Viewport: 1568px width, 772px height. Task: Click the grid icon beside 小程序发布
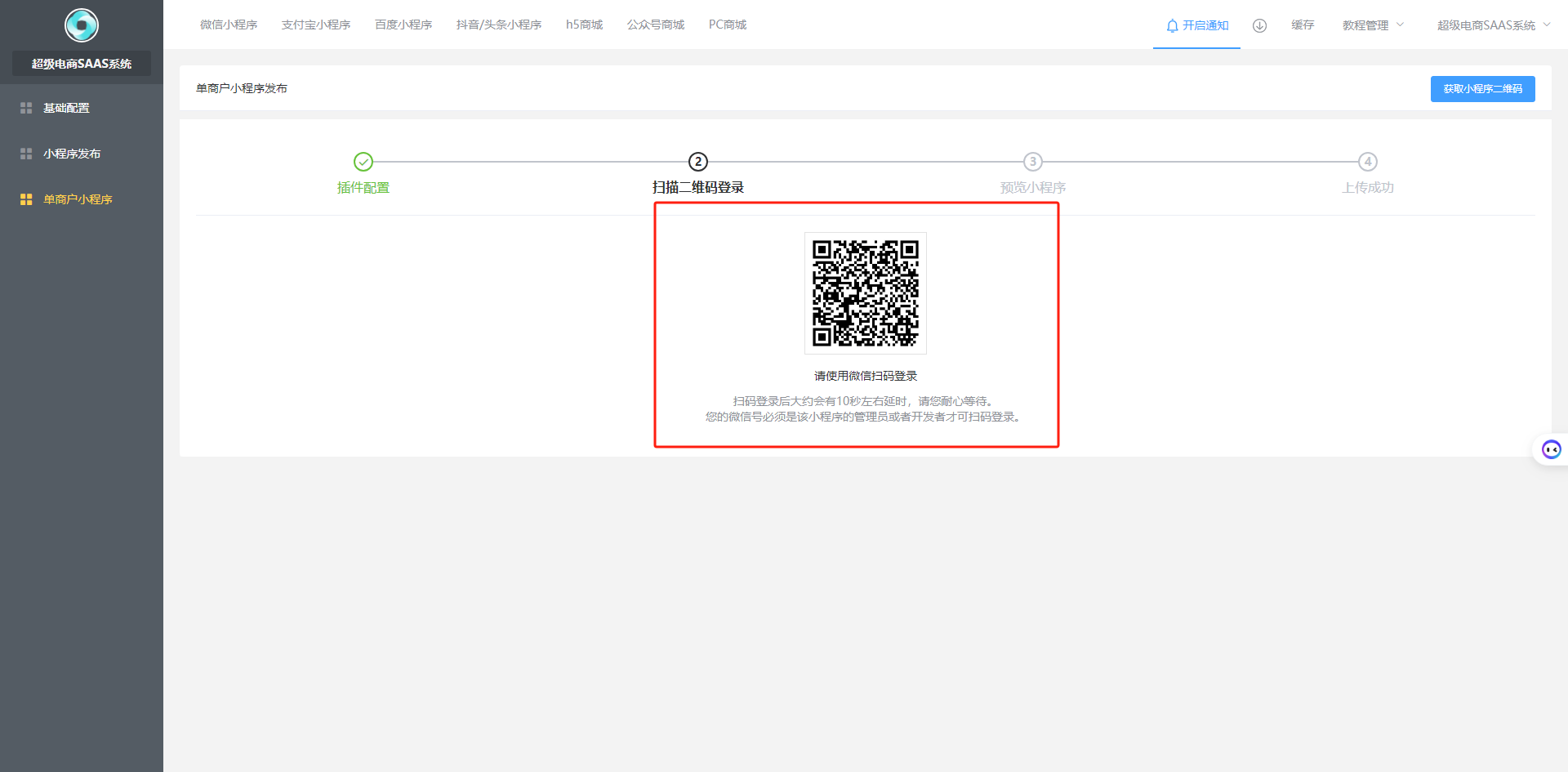click(26, 154)
